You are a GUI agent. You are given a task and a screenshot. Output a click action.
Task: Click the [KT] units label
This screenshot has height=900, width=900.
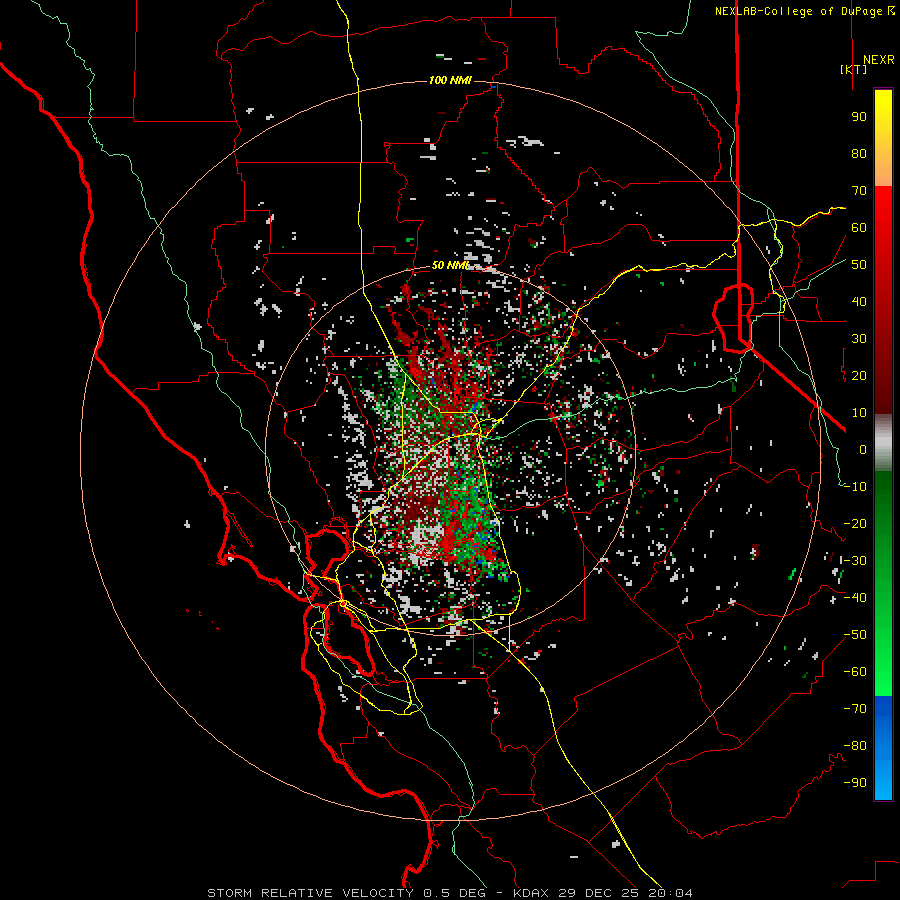pos(853,69)
